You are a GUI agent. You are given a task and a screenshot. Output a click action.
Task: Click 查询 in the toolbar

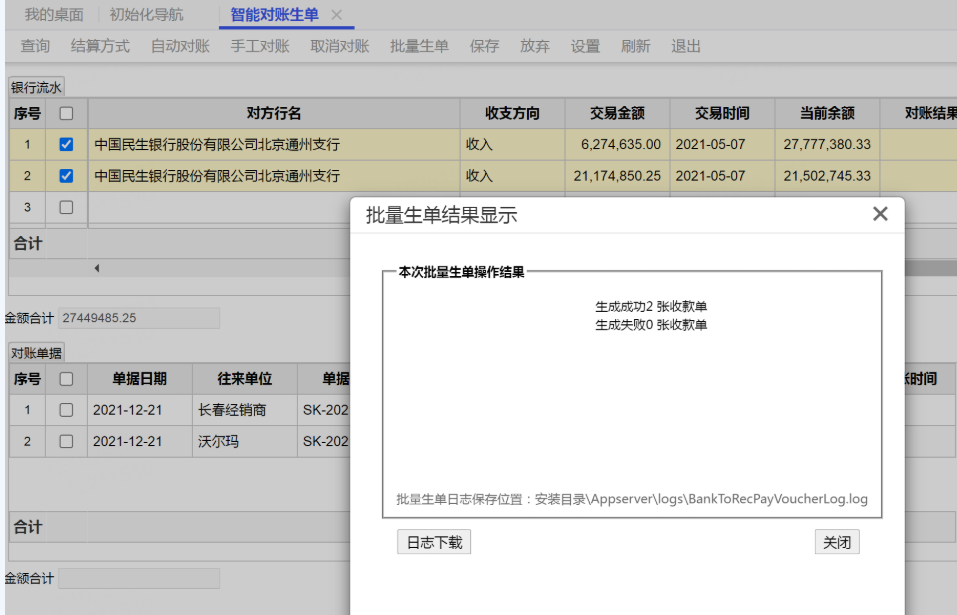click(x=35, y=46)
